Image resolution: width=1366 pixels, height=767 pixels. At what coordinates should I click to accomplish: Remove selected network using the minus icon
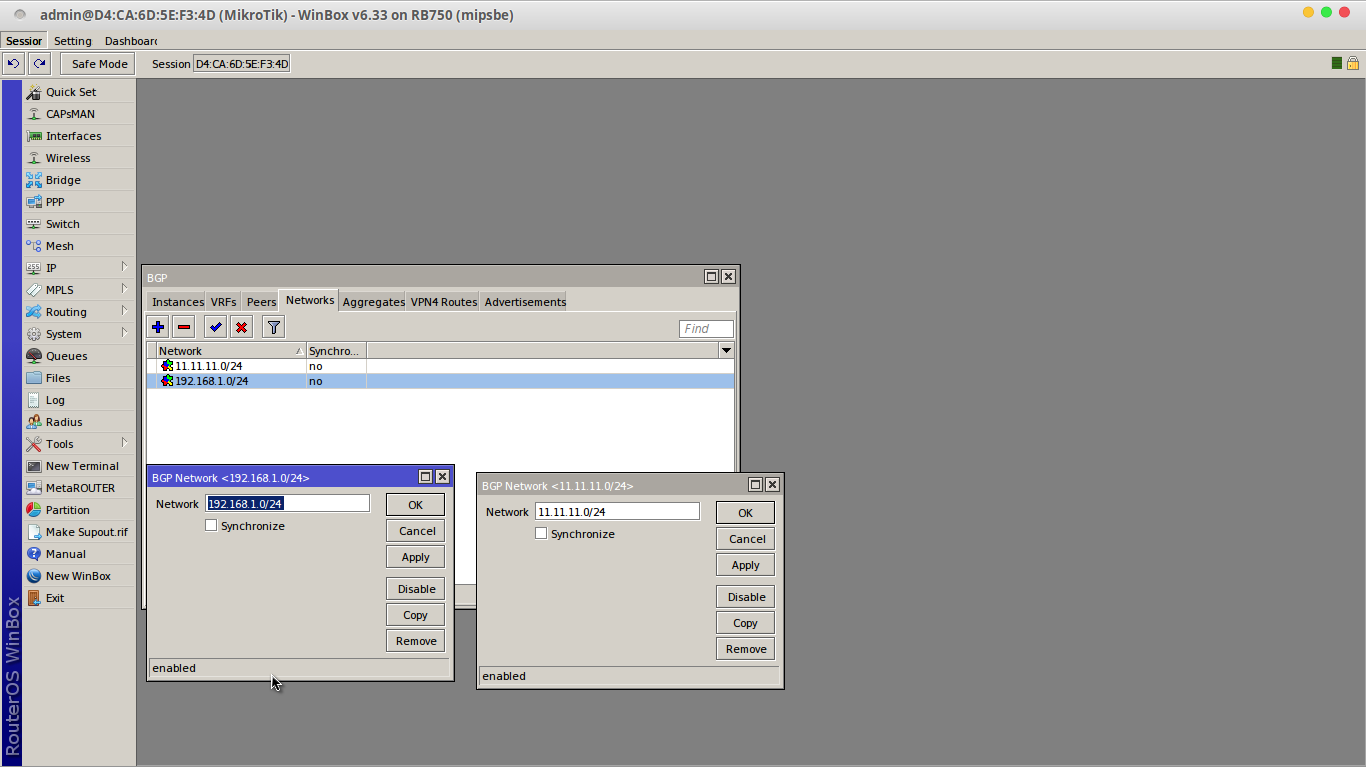[x=183, y=326]
